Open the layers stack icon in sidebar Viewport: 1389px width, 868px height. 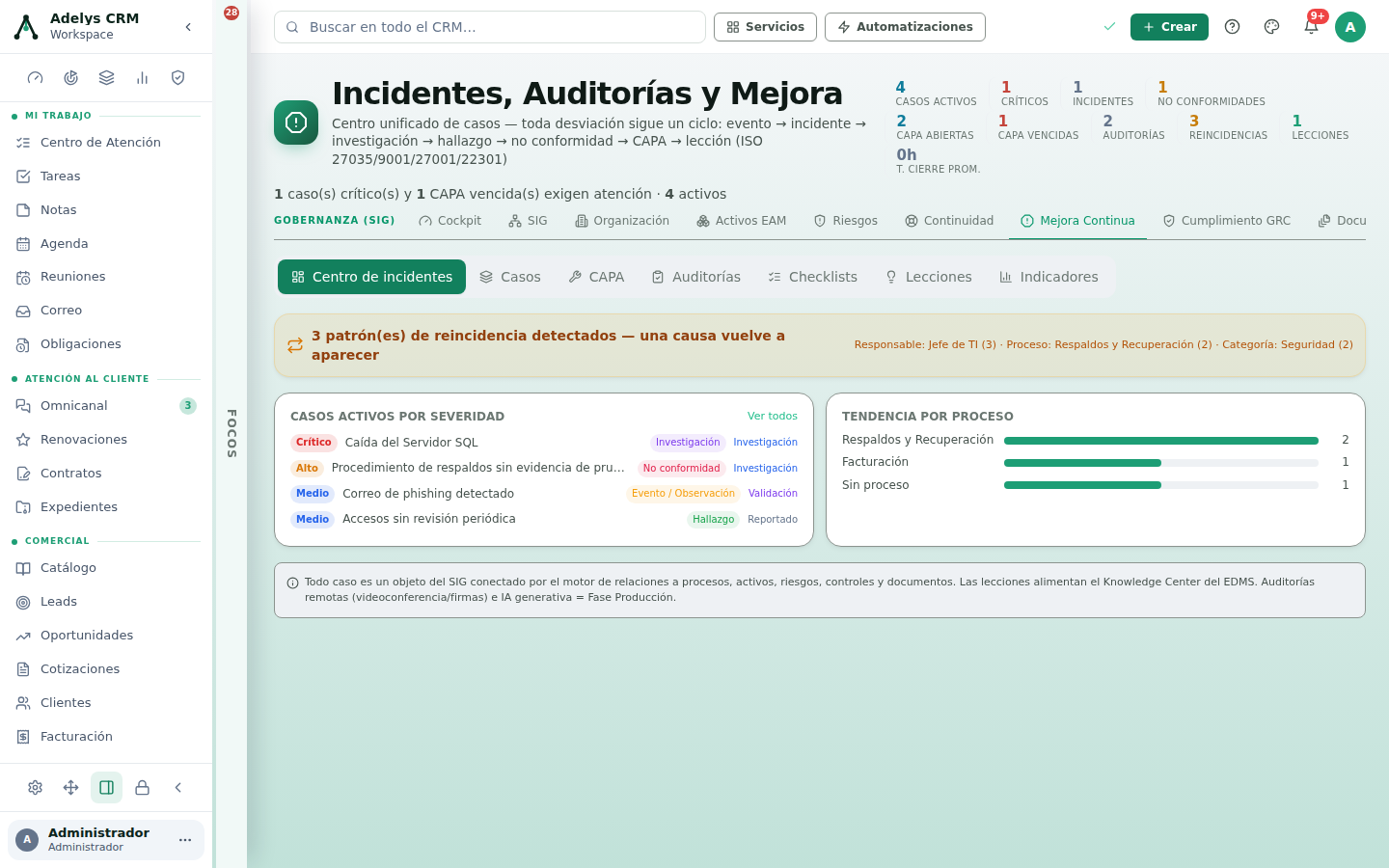[107, 78]
